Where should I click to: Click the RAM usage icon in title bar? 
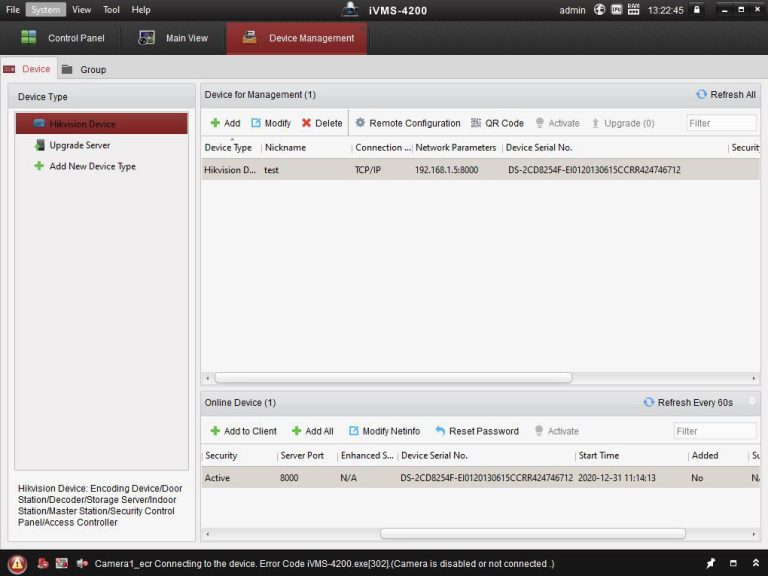[x=633, y=9]
